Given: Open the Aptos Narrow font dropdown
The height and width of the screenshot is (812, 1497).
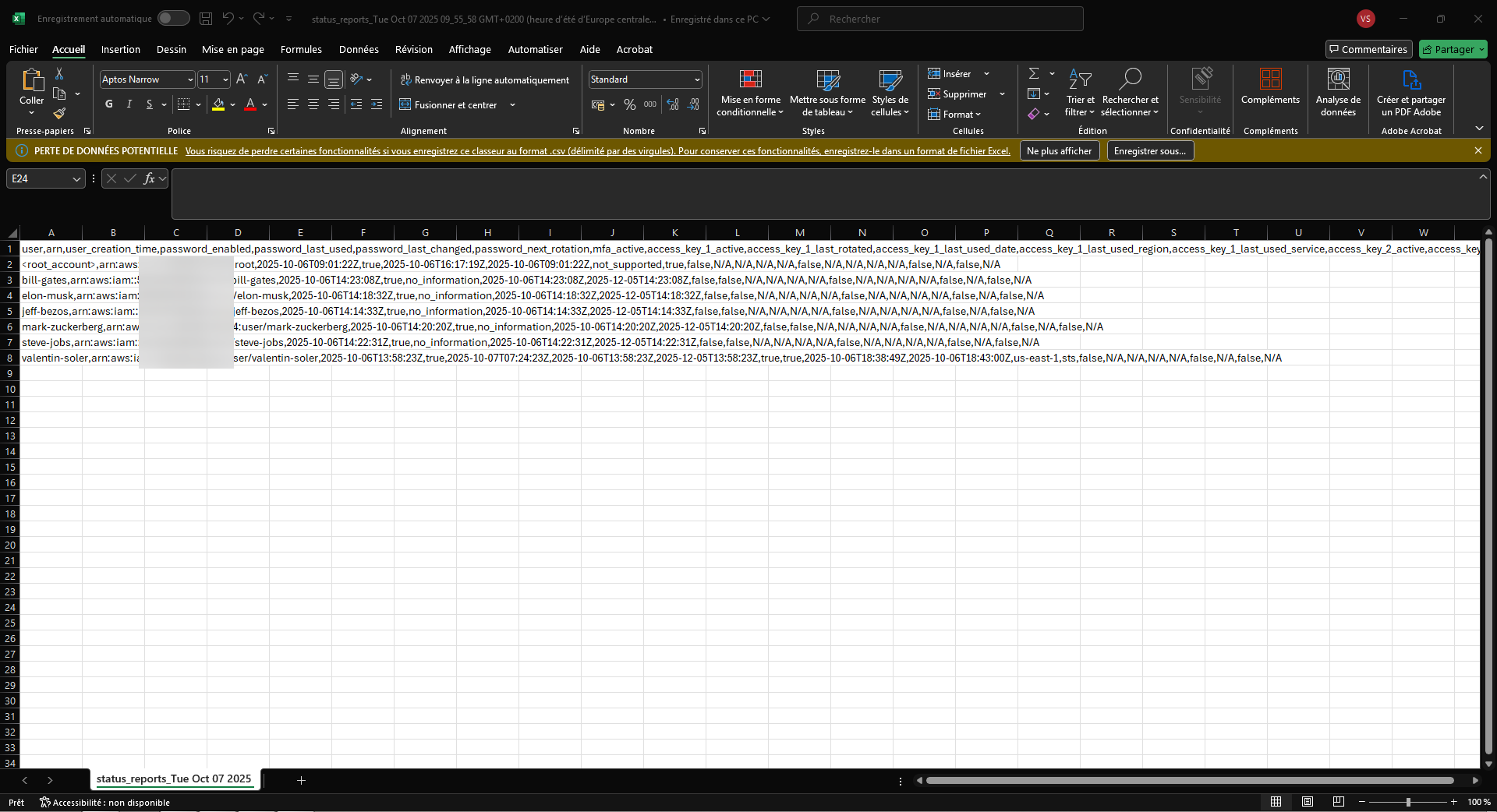Looking at the screenshot, I should (x=190, y=79).
